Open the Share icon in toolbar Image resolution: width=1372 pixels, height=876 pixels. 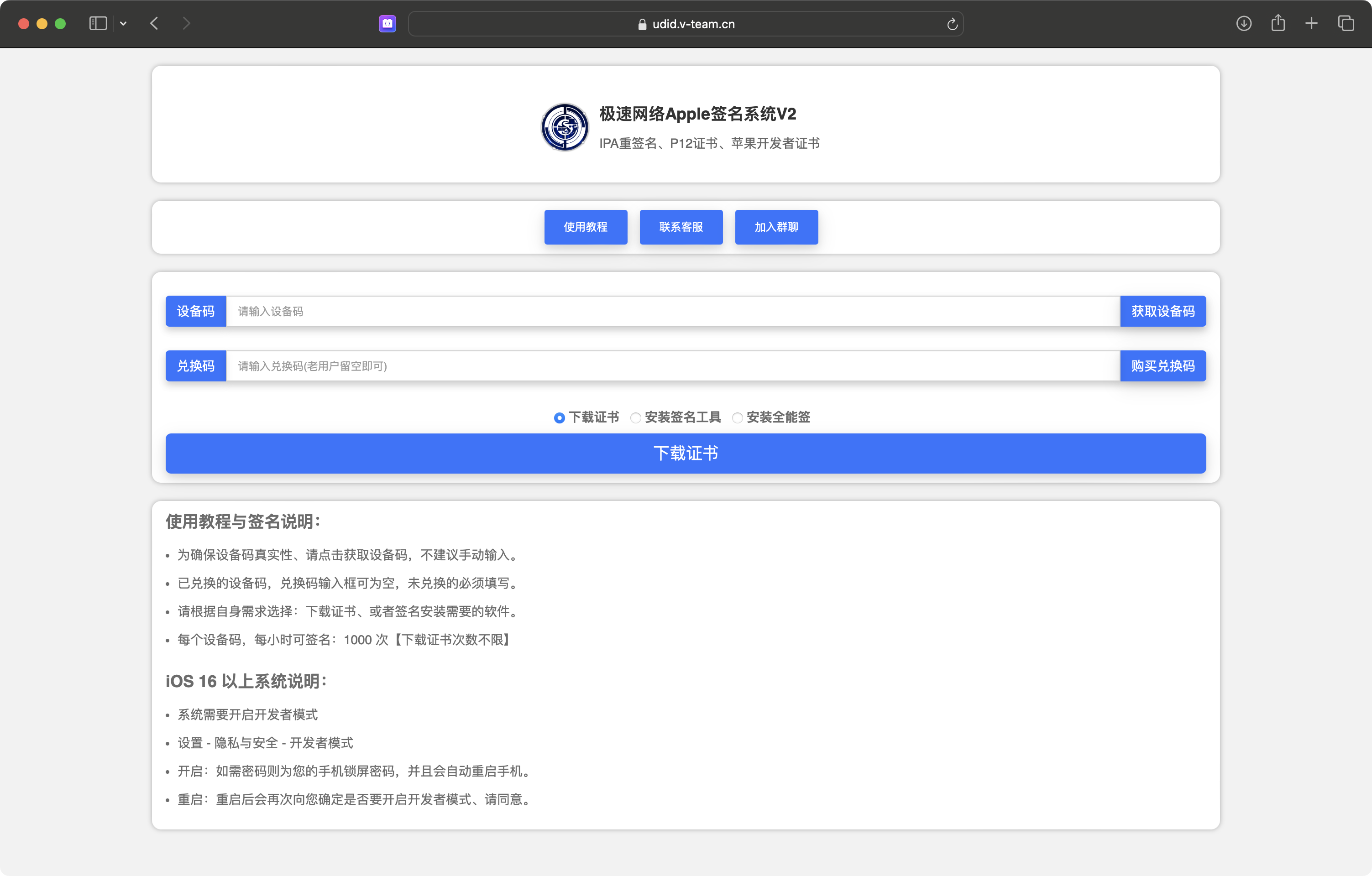click(x=1278, y=23)
